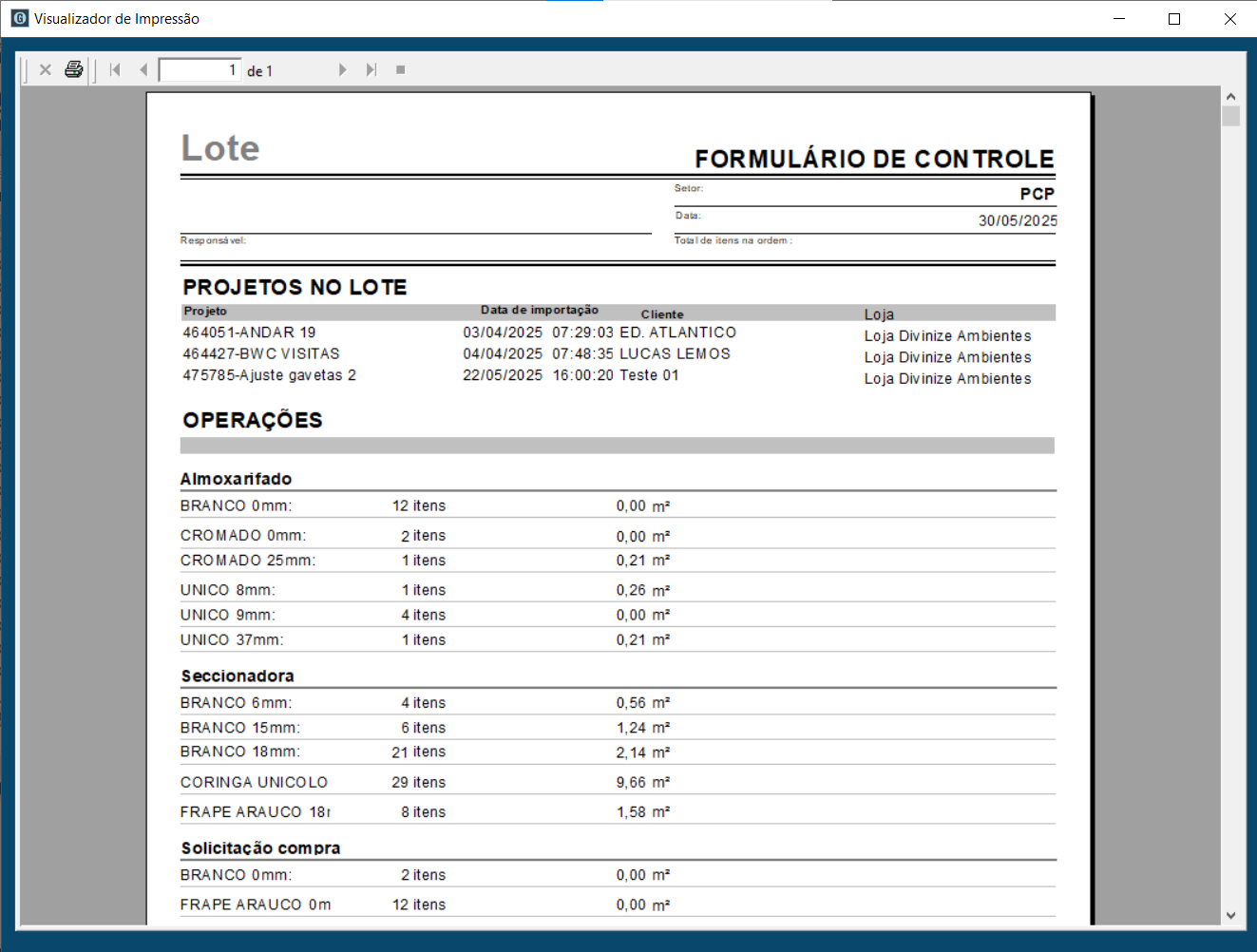Click the Data de importação column header
1257x952 pixels.
(x=540, y=310)
